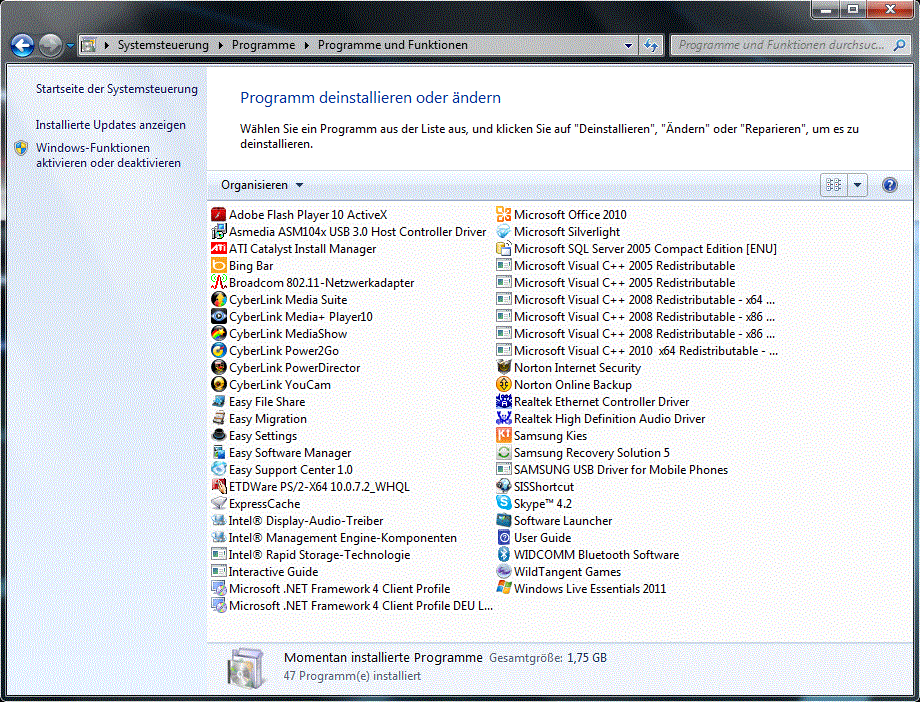Viewport: 920px width, 702px height.
Task: Select the Realtek High Definition Audio Driver icon
Action: tap(504, 419)
